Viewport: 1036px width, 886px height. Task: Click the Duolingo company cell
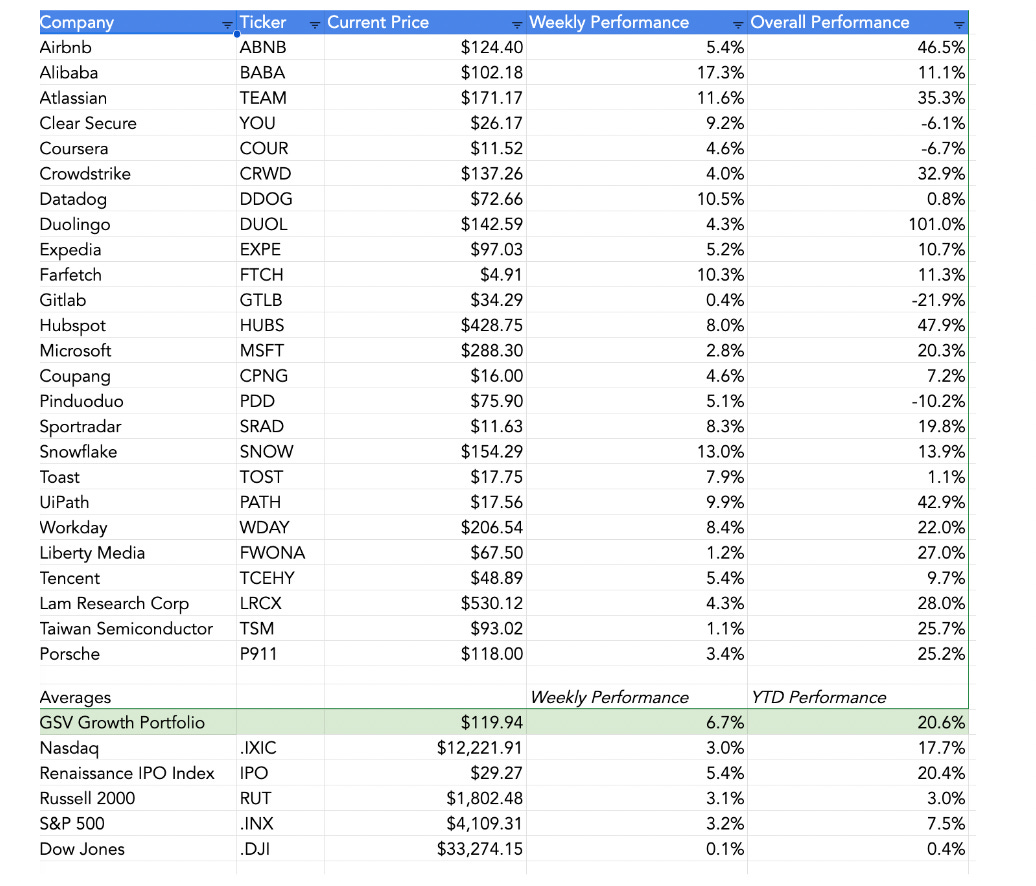point(137,224)
